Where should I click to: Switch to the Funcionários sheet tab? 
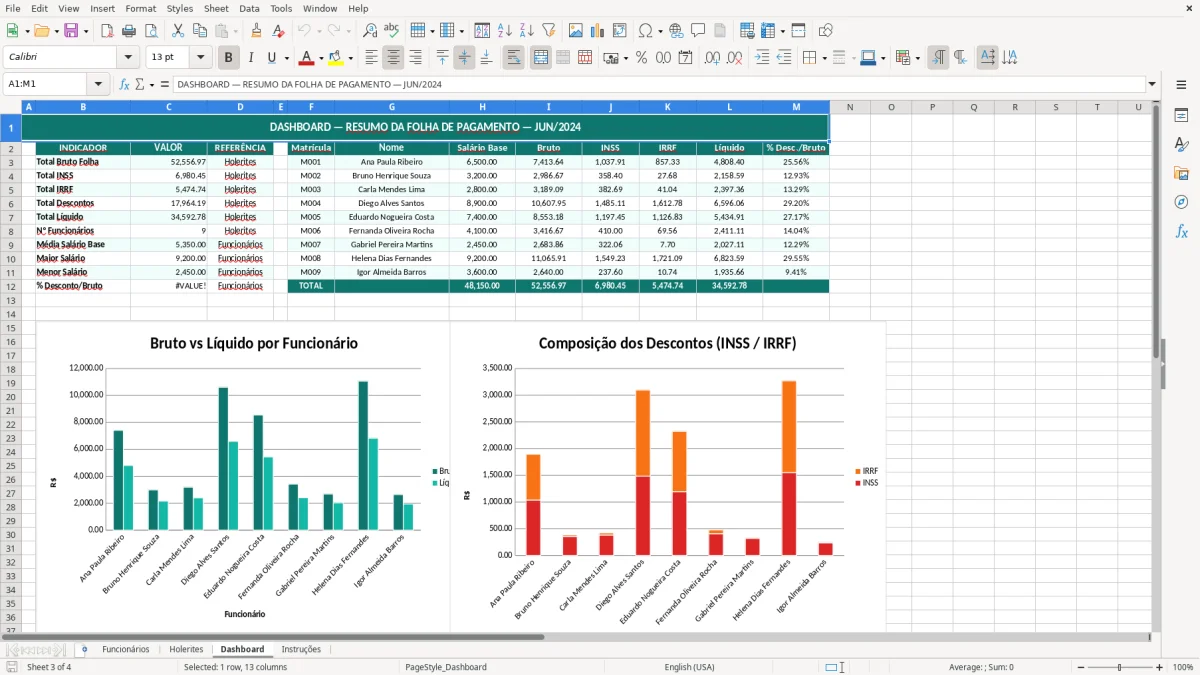[x=126, y=649]
